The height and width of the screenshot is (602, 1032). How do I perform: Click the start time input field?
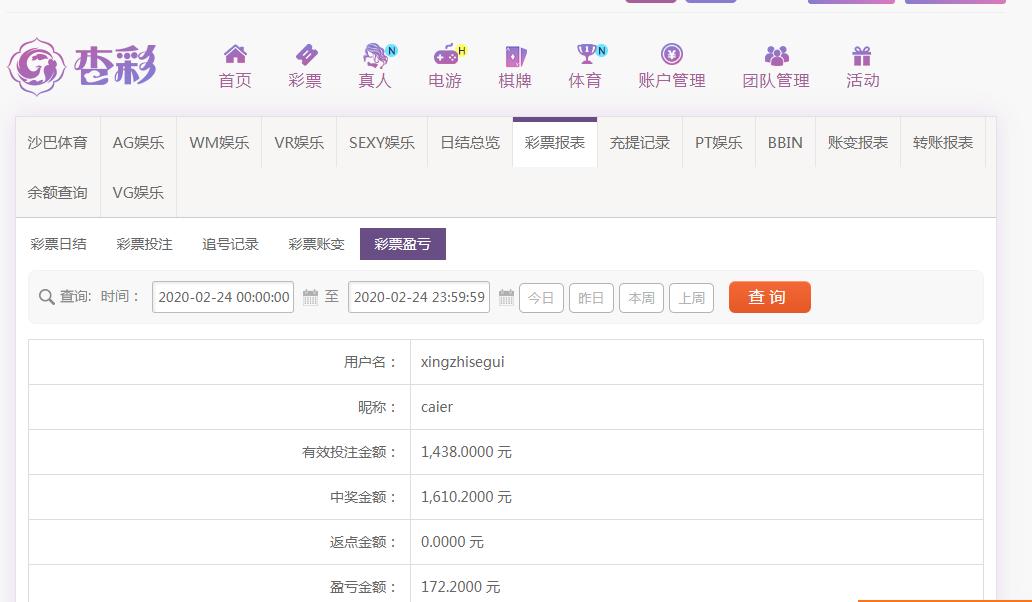pos(223,297)
